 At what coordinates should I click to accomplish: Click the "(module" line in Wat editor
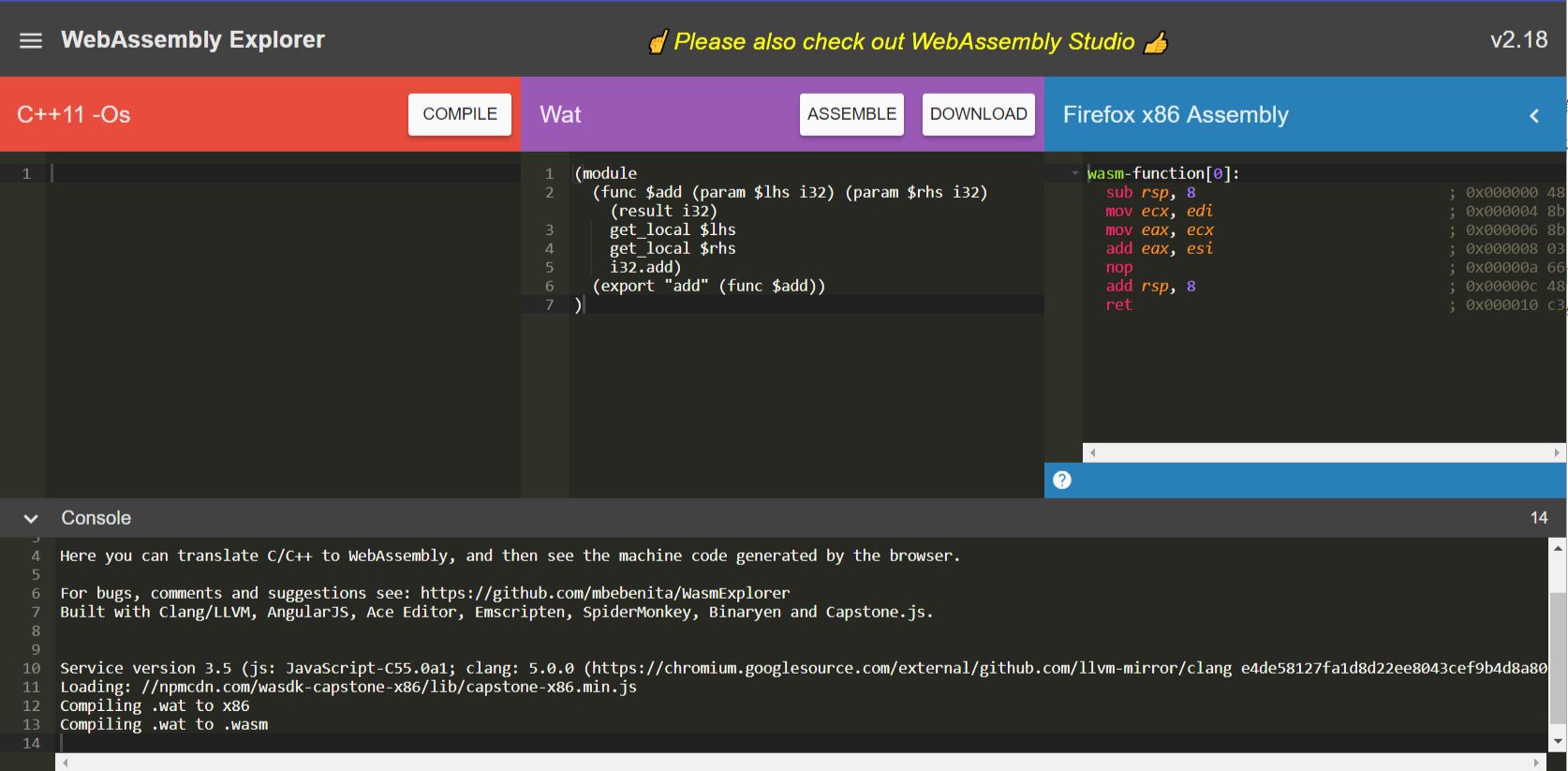pos(605,173)
